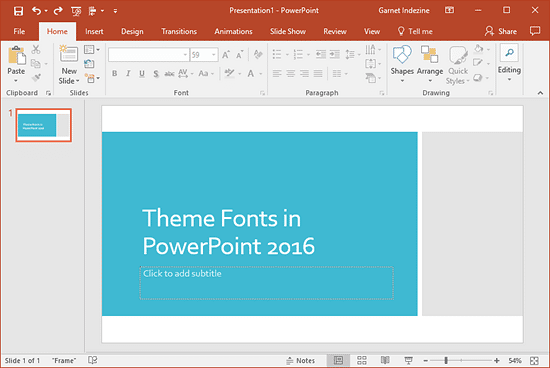
Task: Open Editing group menu
Action: point(509,63)
